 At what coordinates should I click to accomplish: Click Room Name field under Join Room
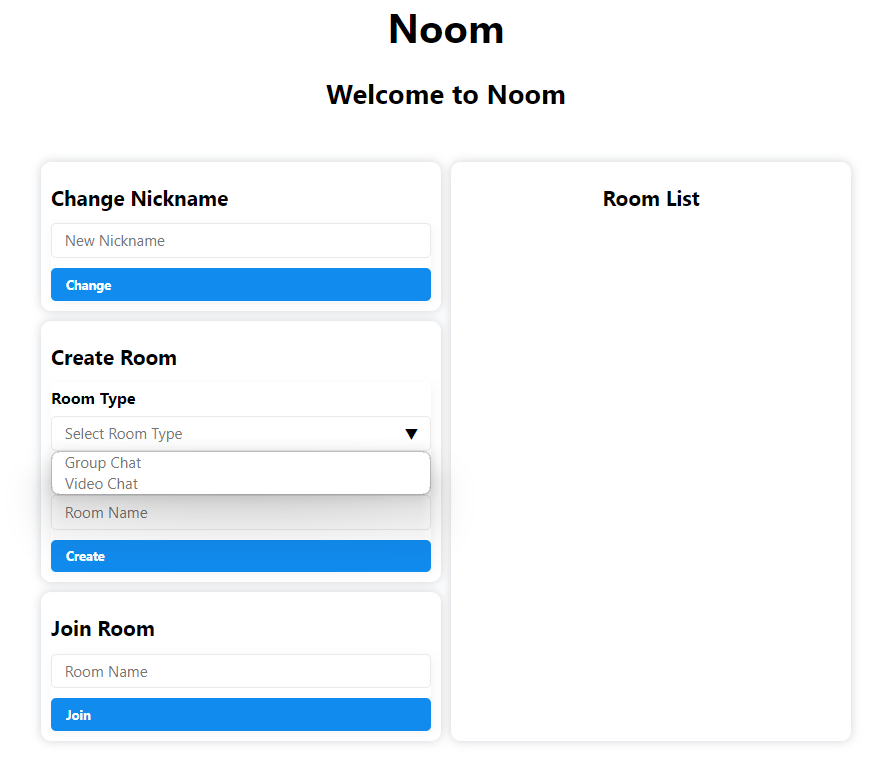click(x=240, y=672)
